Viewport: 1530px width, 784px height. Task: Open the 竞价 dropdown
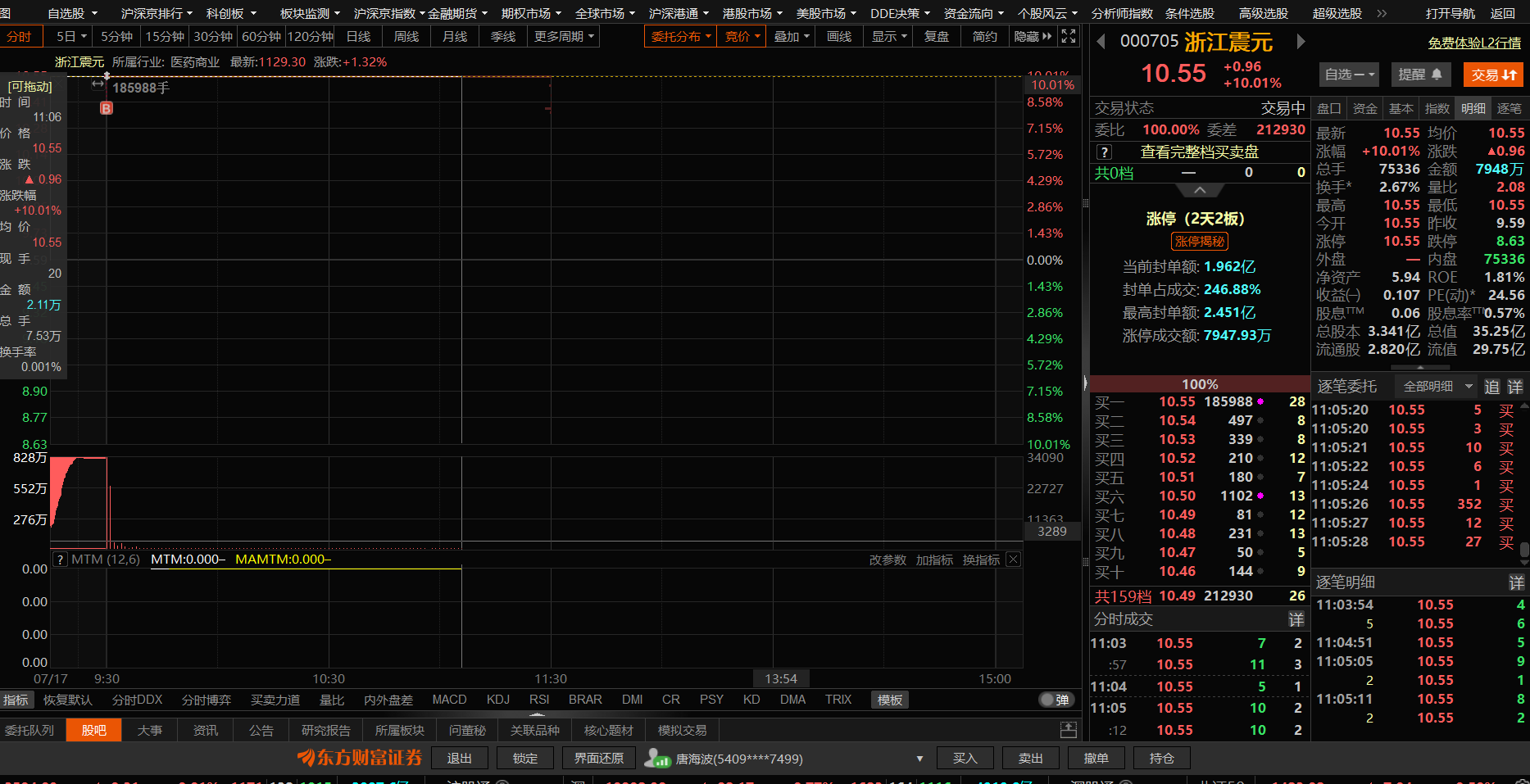pos(742,36)
